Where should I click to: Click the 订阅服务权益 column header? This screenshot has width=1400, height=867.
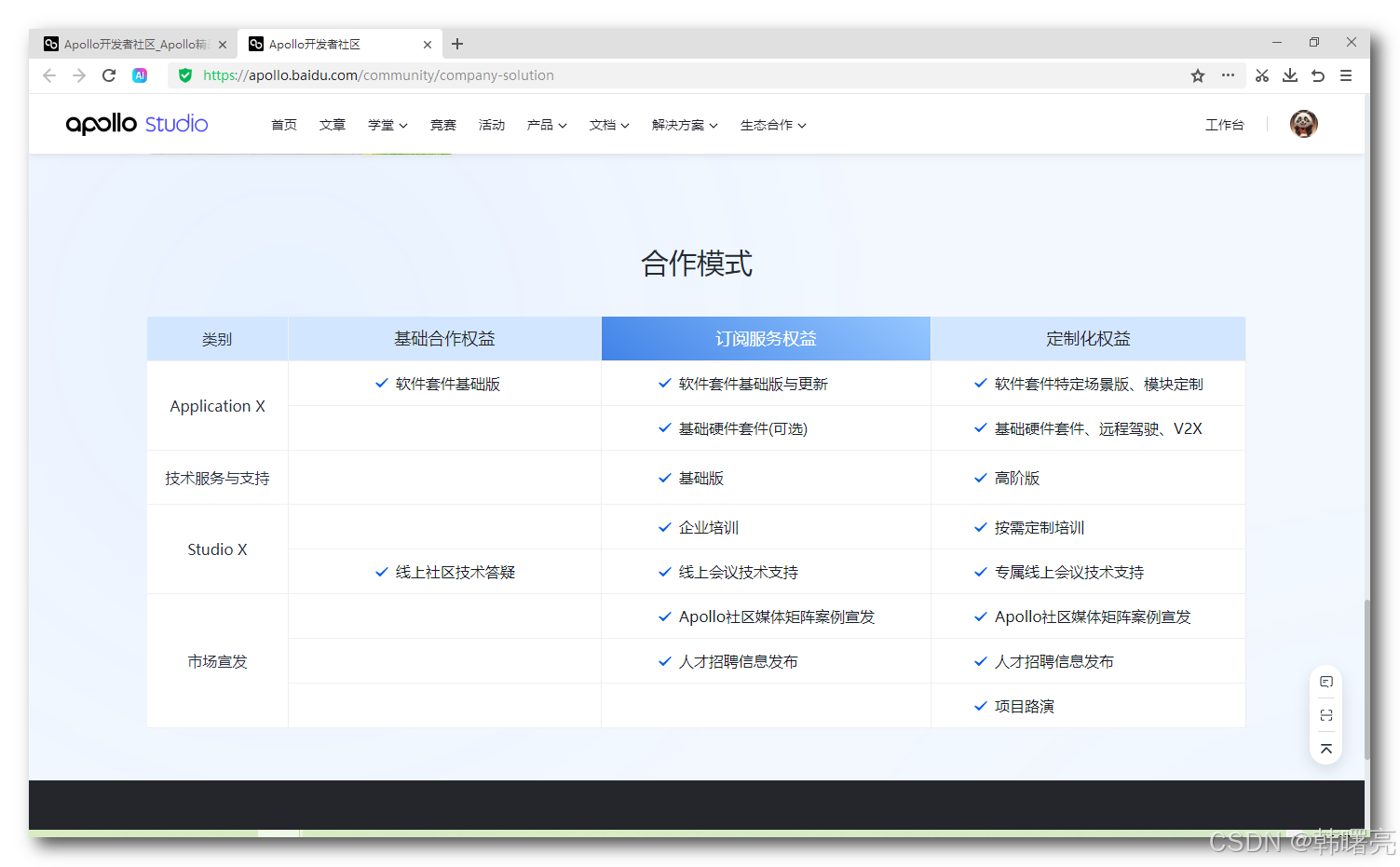(x=766, y=339)
